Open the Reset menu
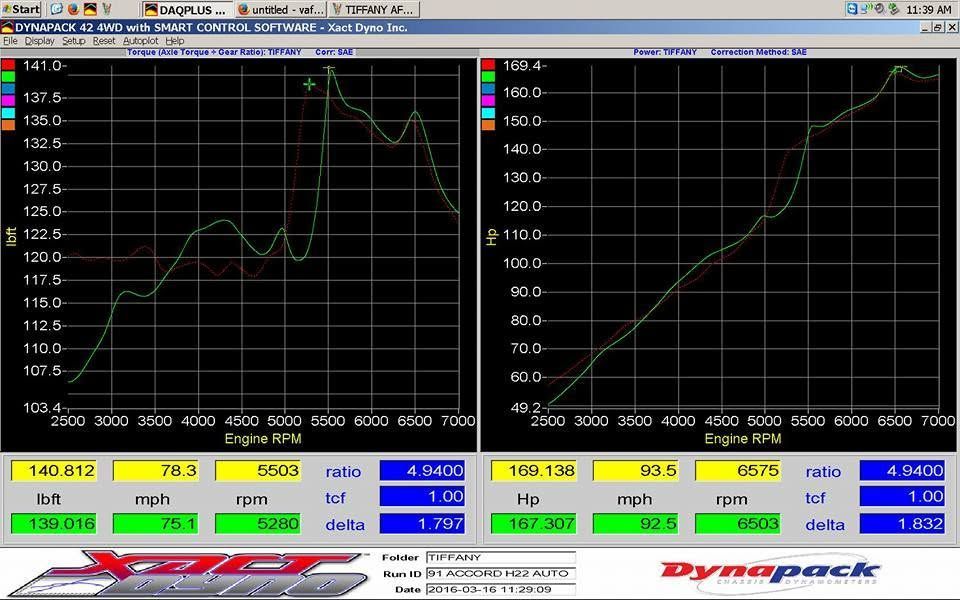This screenshot has width=960, height=600. pyautogui.click(x=103, y=41)
